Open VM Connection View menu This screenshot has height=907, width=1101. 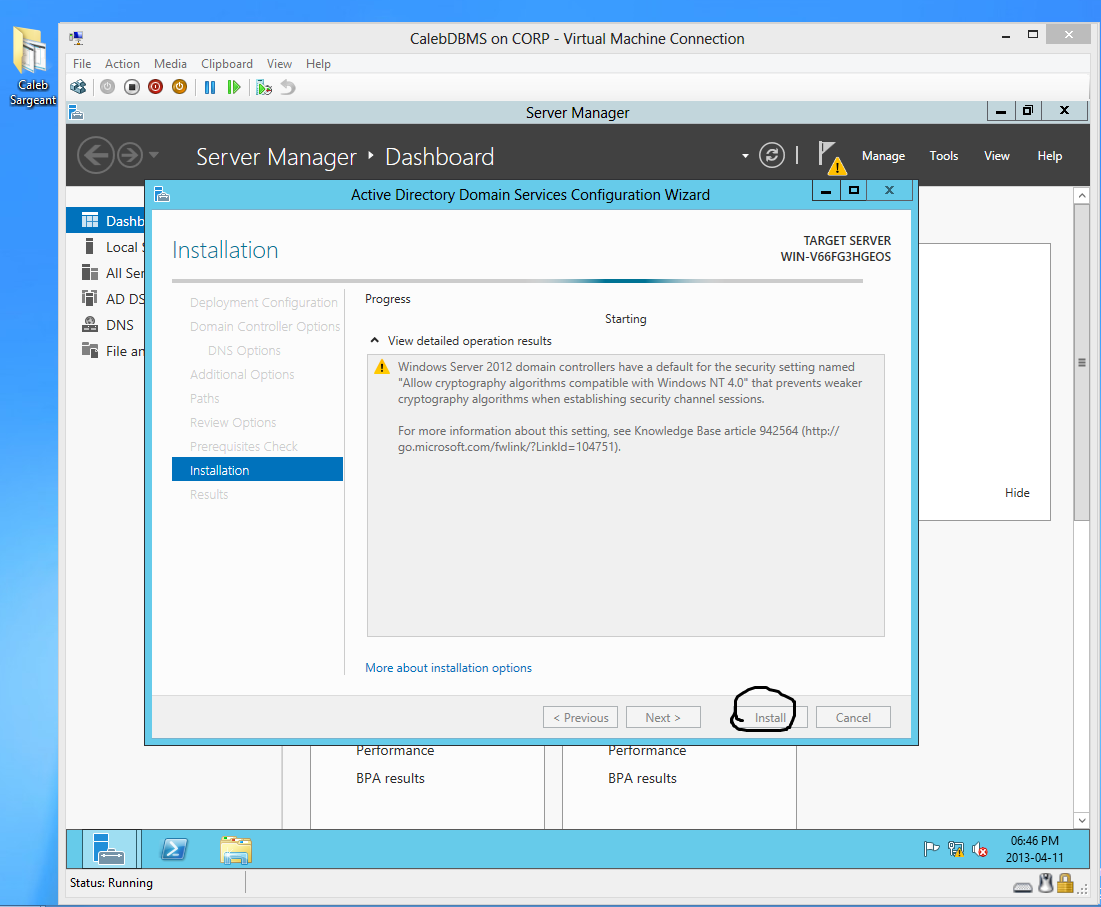279,64
